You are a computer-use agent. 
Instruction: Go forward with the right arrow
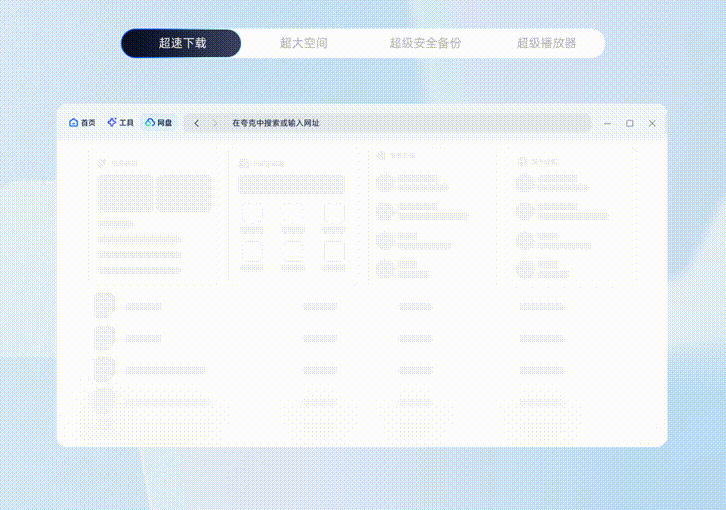pos(215,123)
